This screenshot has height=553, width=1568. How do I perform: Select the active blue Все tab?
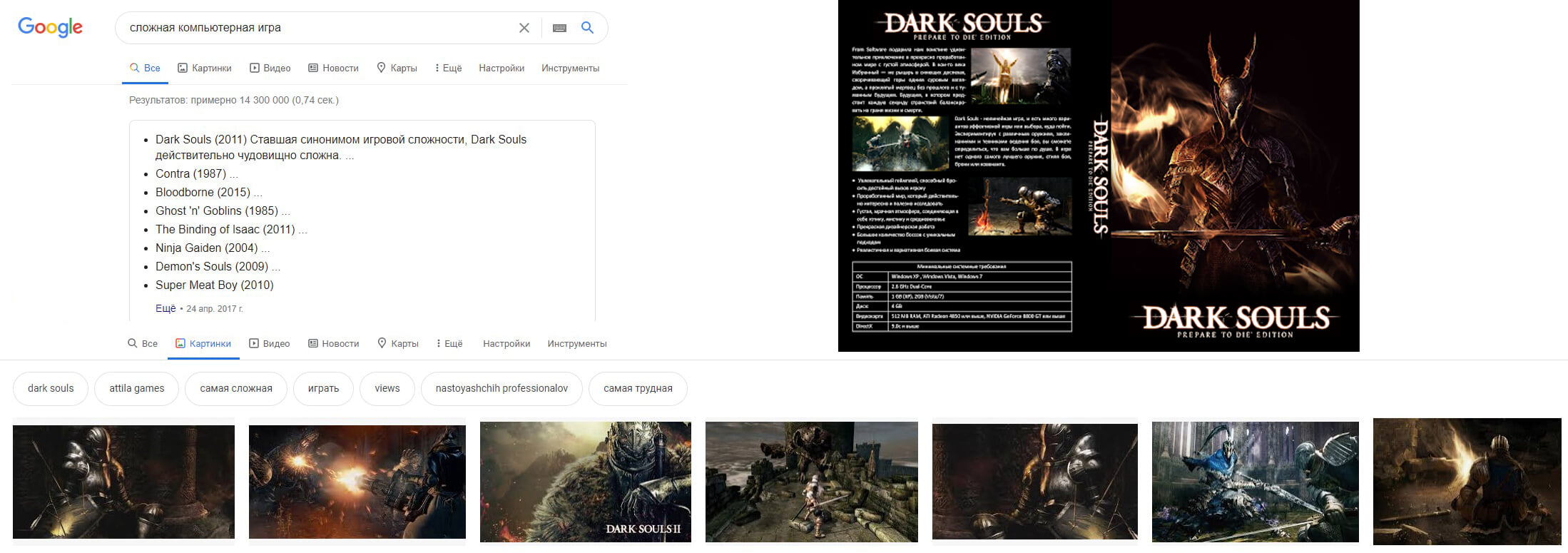pos(145,68)
